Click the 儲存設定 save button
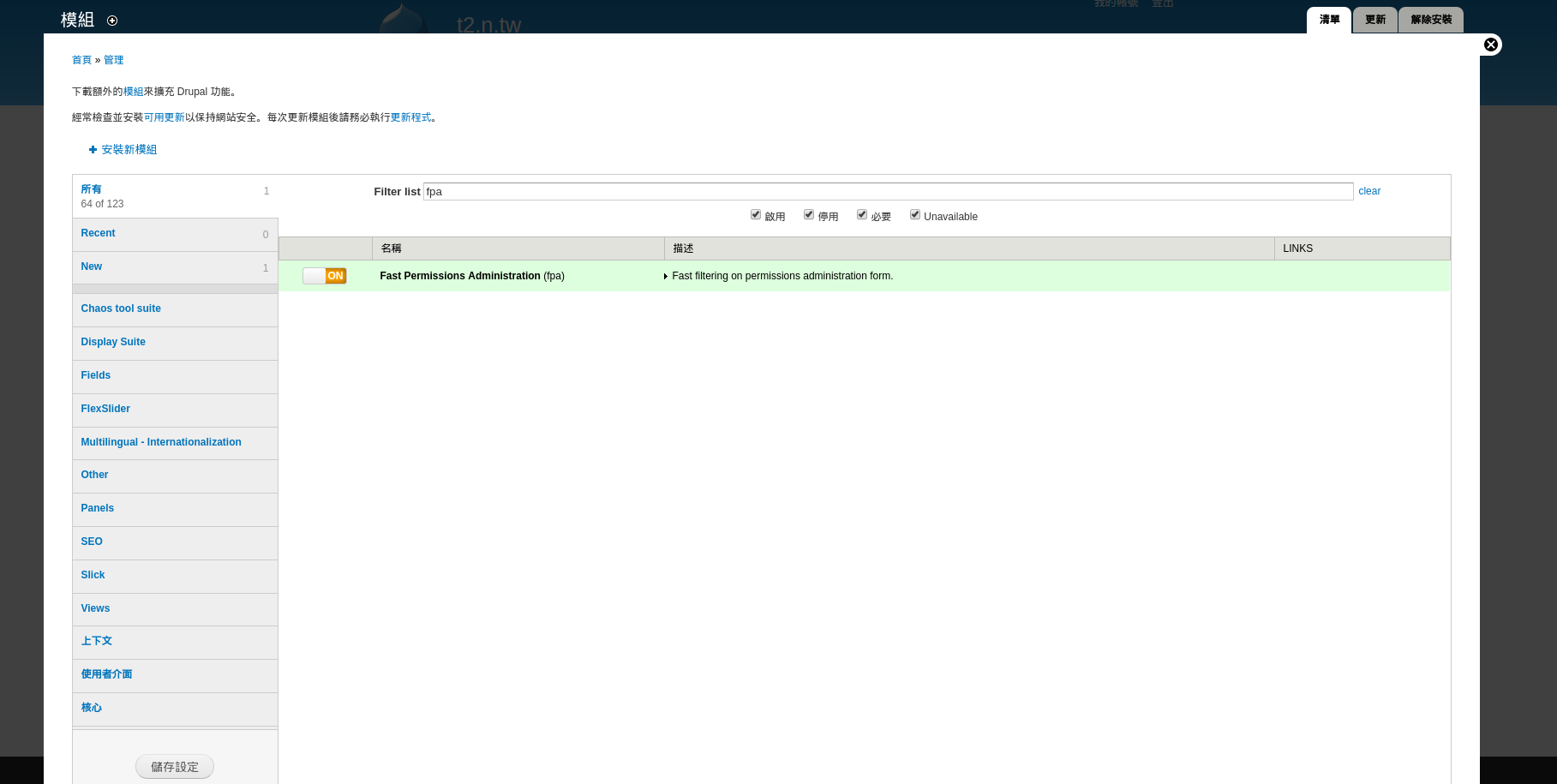Screen dimensions: 1557x784 [175, 767]
